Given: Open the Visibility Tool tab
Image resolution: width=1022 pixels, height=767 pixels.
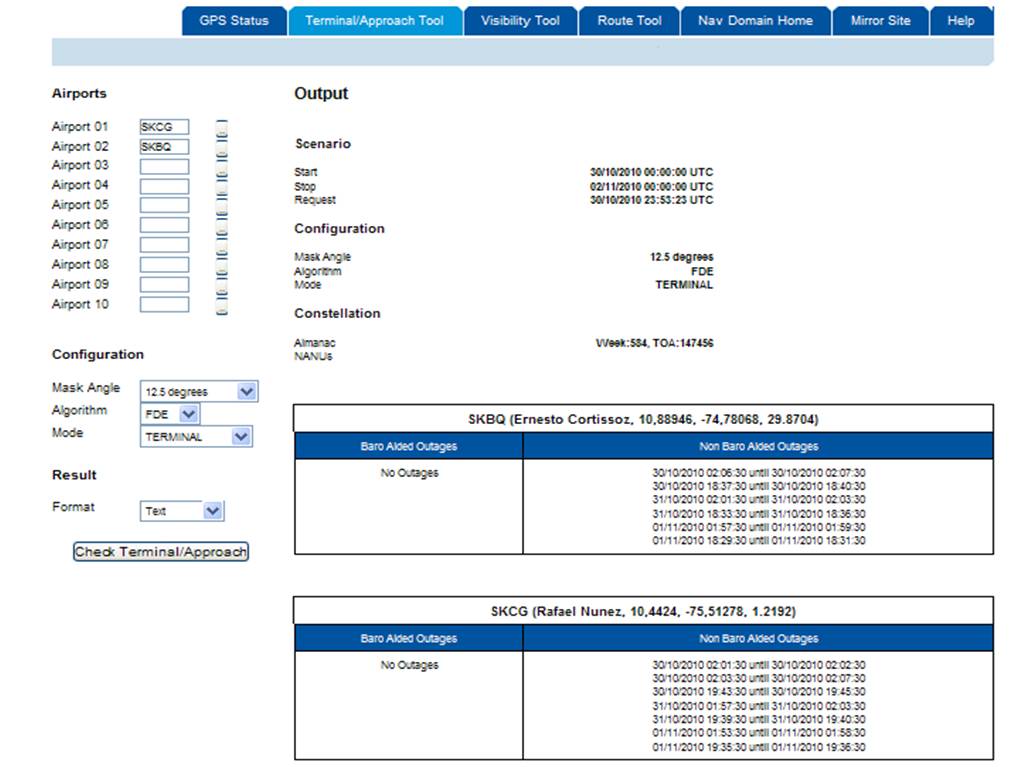Looking at the screenshot, I should click(519, 19).
